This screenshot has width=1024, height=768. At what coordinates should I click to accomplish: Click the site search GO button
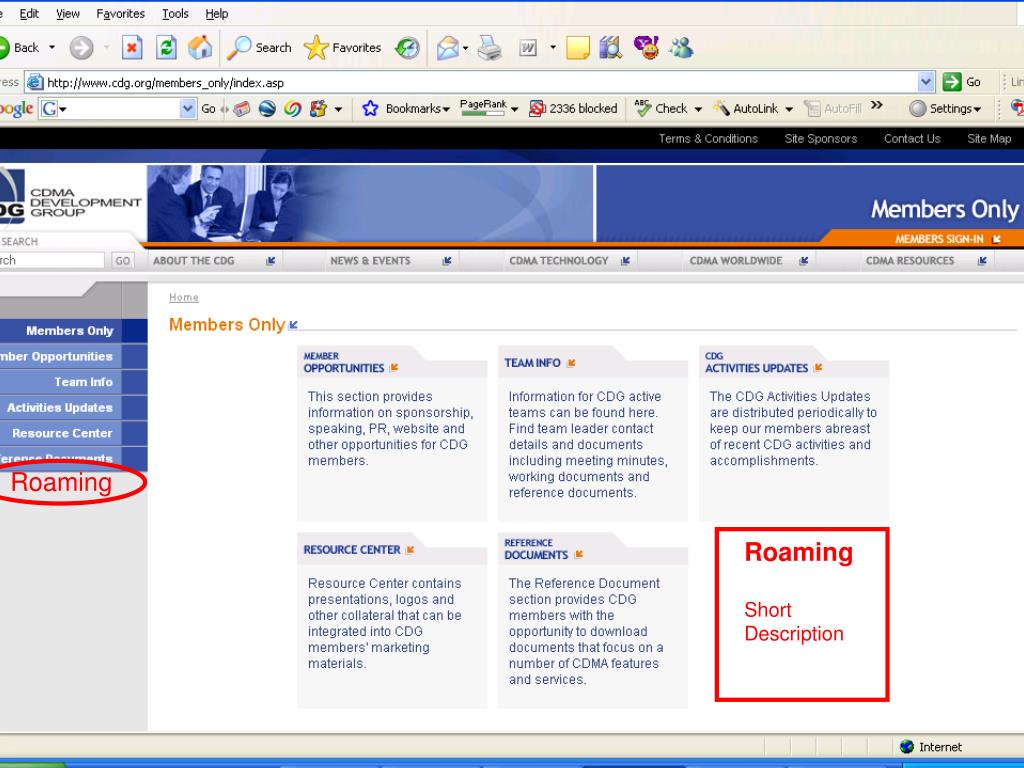coord(123,261)
